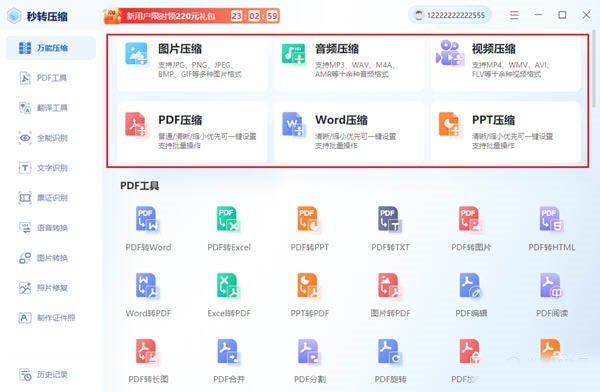Open the user account 1222222222555
This screenshot has height=392, width=600.
coord(450,15)
